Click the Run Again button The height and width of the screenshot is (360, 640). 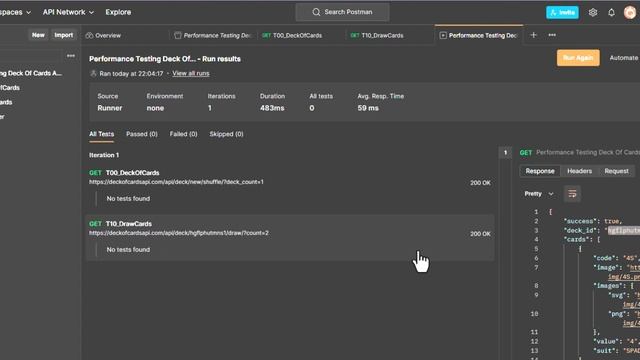tap(578, 58)
